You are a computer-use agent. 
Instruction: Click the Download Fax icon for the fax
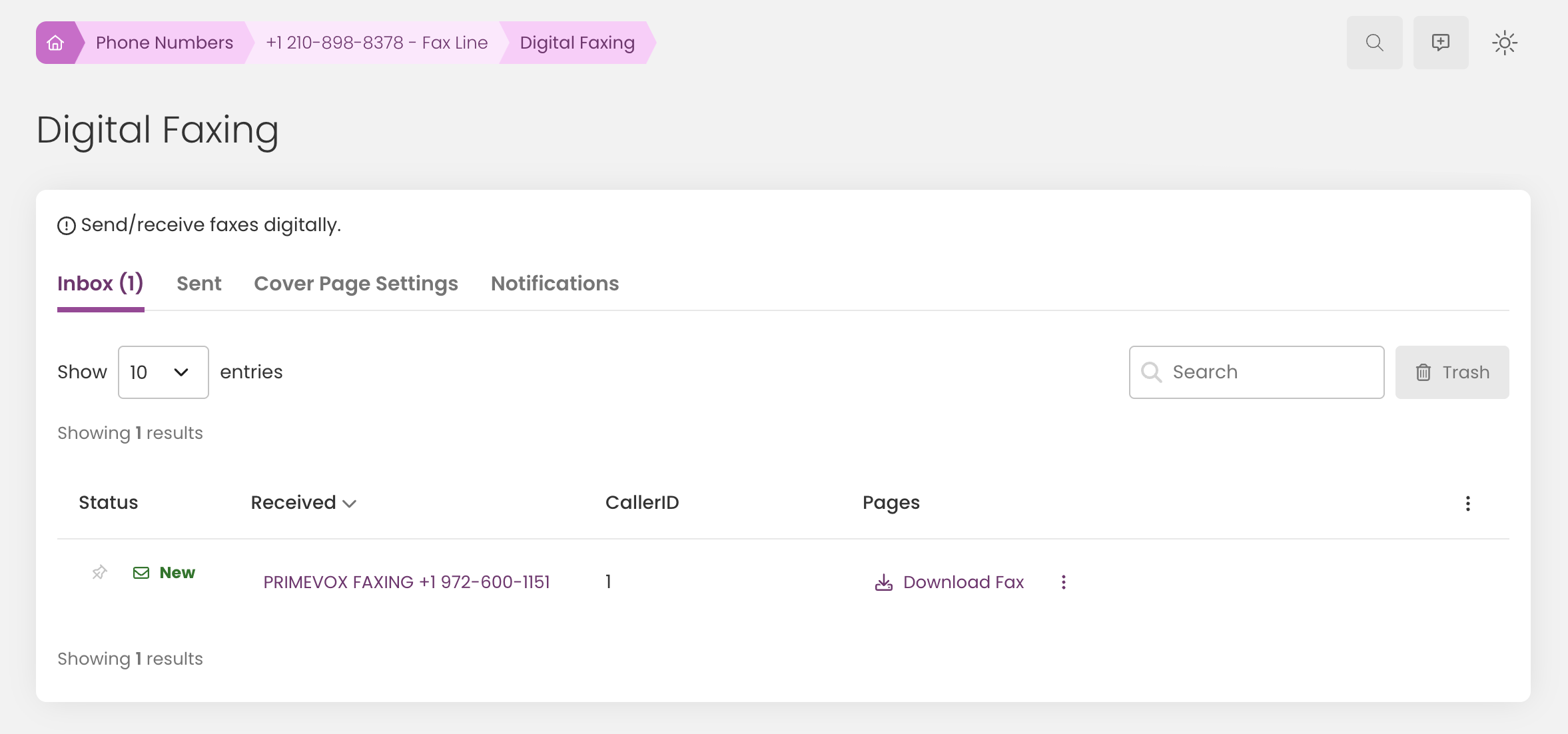click(x=883, y=581)
